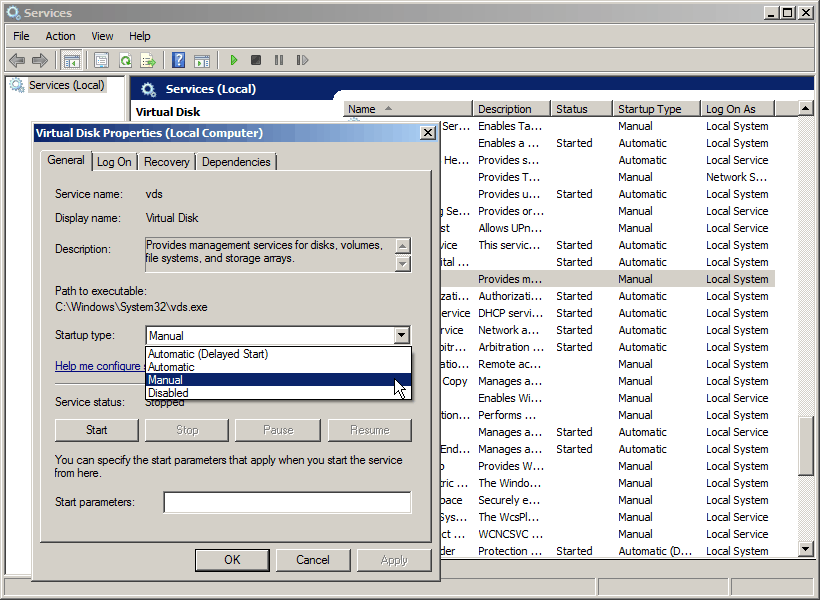The height and width of the screenshot is (600, 820).
Task: Click the Start parameters input field
Action: pyautogui.click(x=287, y=502)
